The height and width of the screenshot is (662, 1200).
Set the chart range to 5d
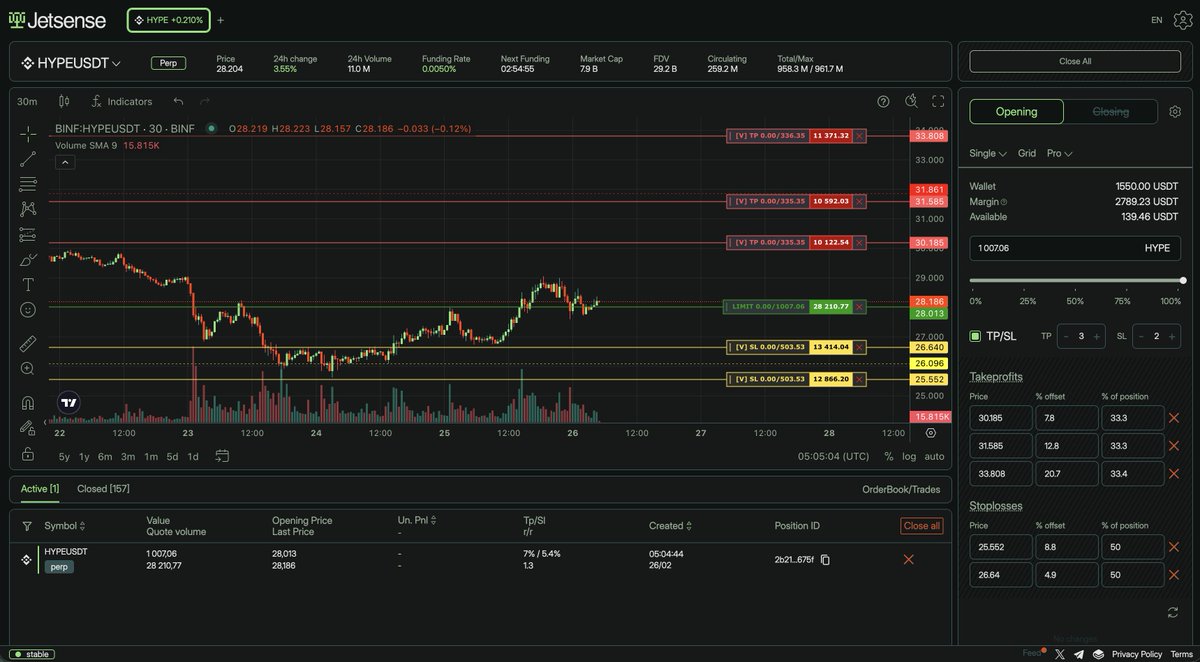point(173,456)
